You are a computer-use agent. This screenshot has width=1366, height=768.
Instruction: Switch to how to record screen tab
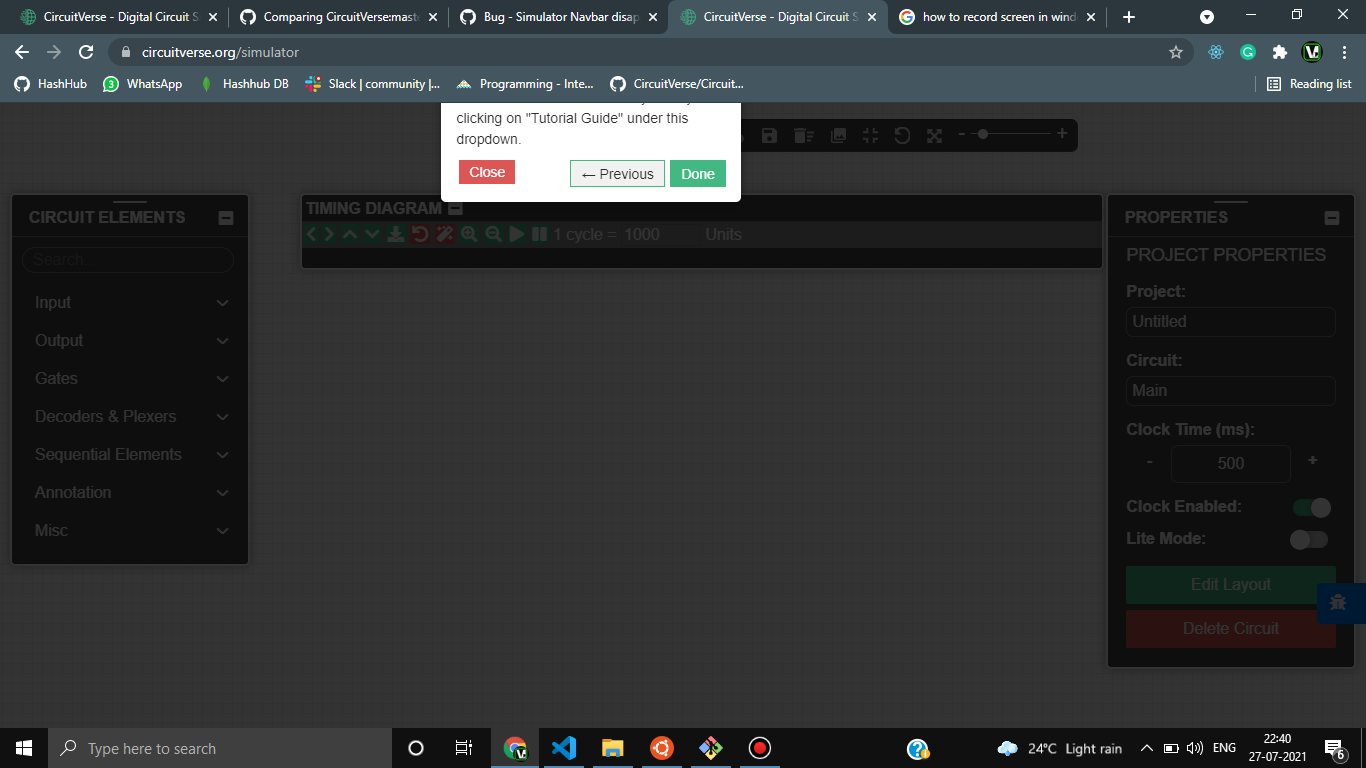coord(998,17)
